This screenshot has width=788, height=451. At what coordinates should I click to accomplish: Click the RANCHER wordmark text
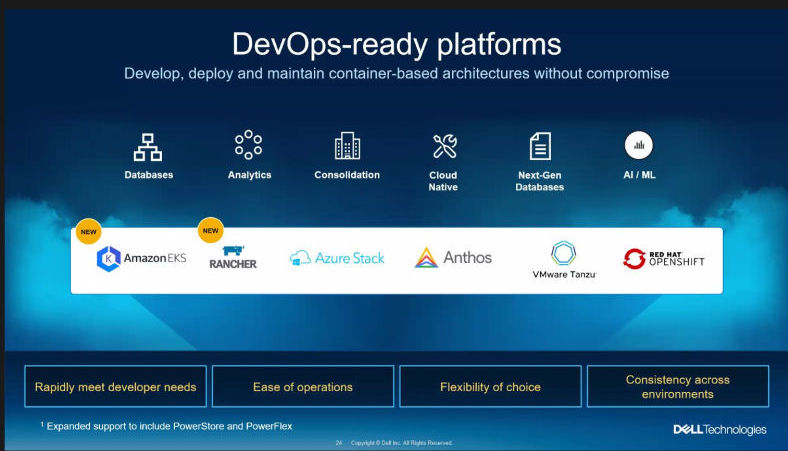(x=233, y=264)
